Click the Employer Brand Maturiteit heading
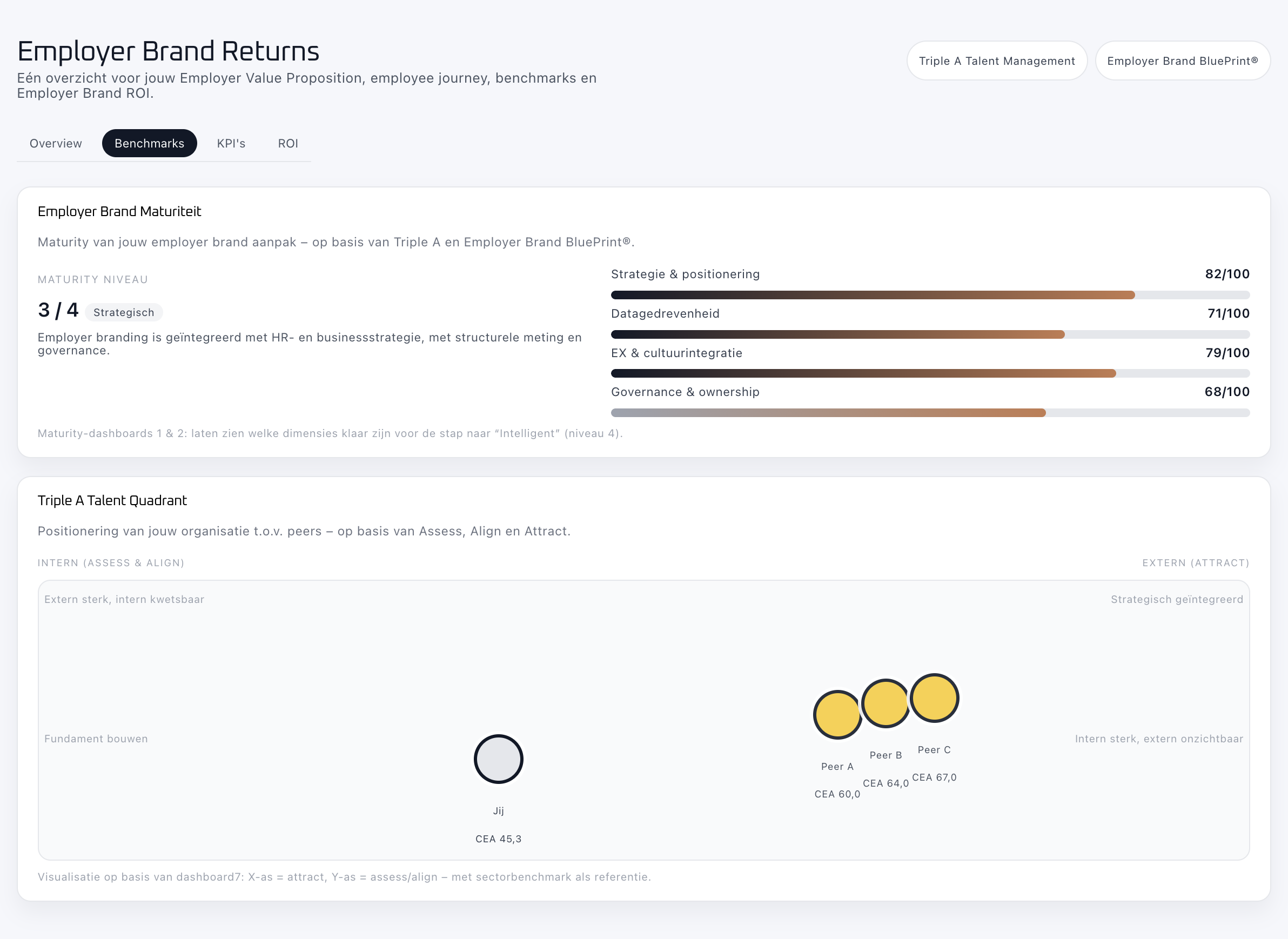 (119, 211)
